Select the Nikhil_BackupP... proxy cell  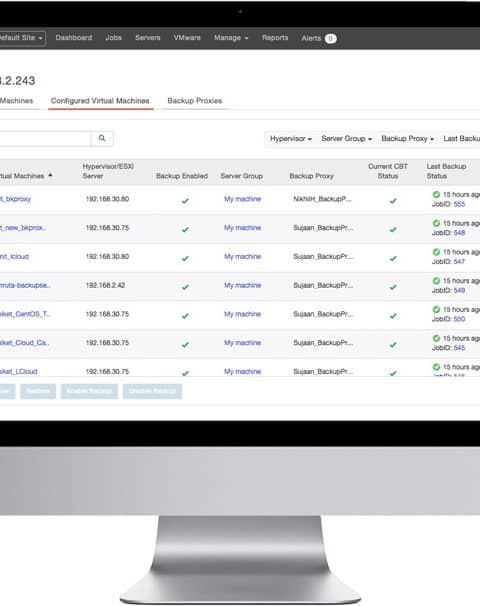tap(322, 199)
